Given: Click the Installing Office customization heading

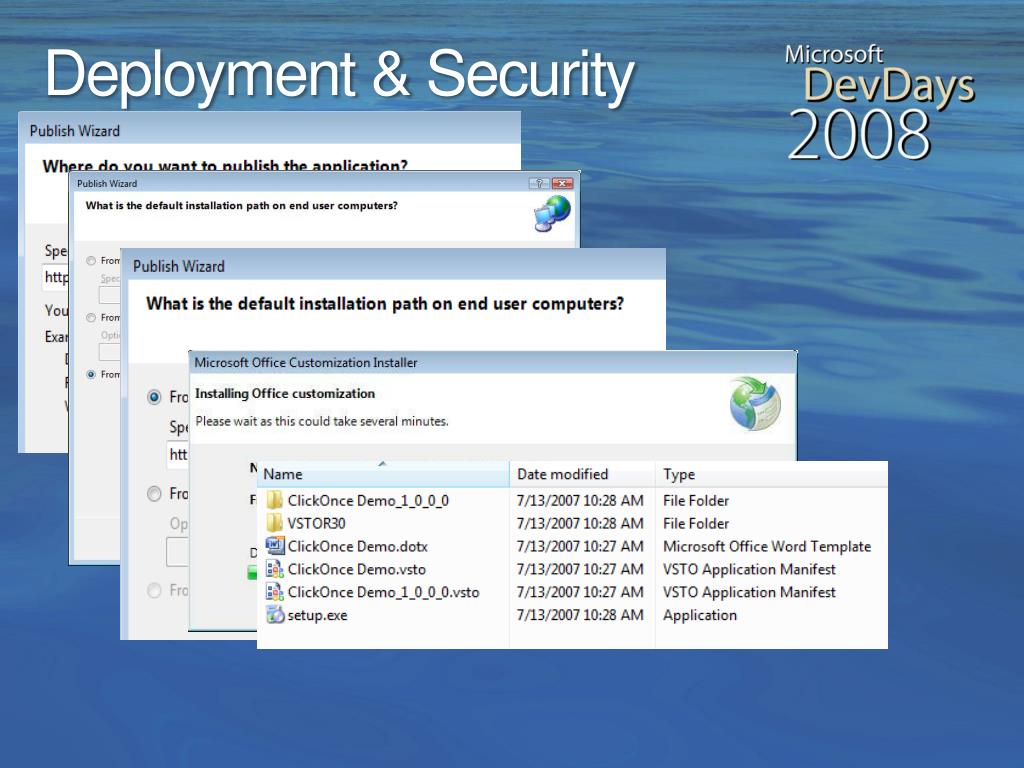Looking at the screenshot, I should point(285,394).
